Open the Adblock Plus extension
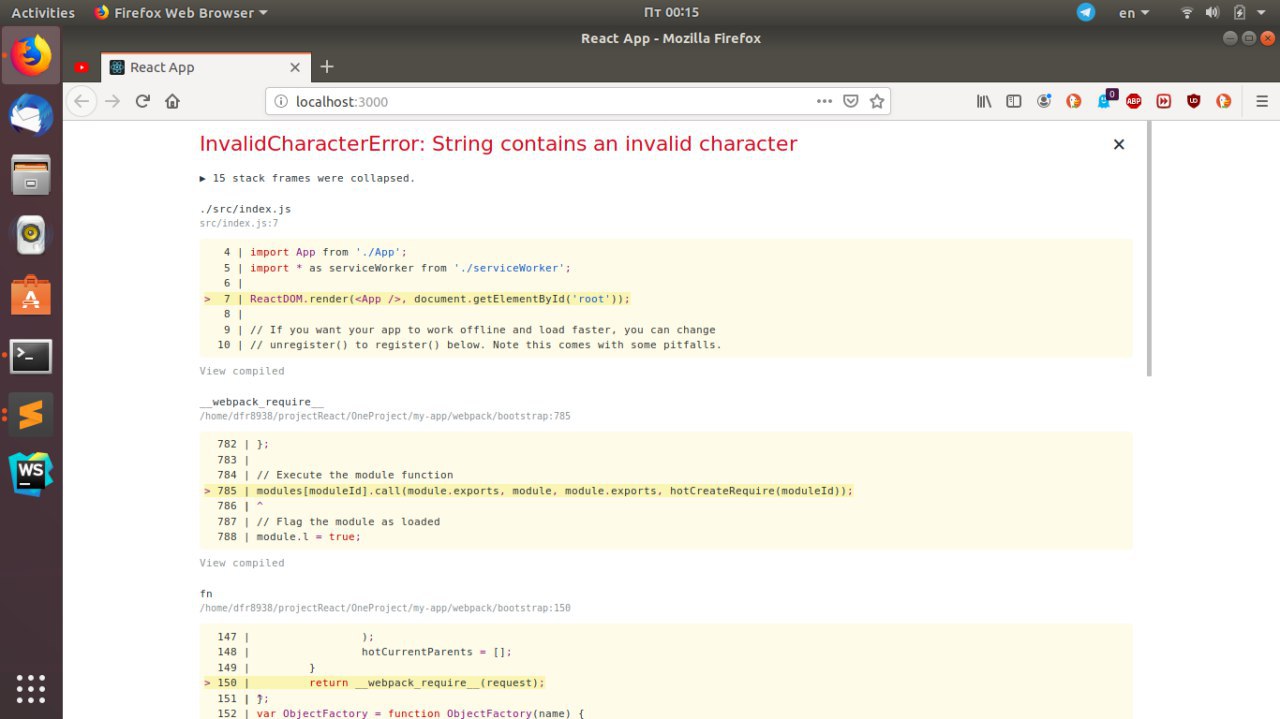 1134,101
